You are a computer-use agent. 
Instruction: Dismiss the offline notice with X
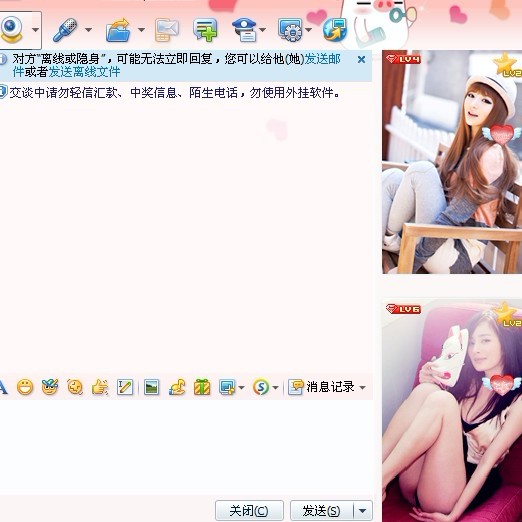[x=361, y=60]
